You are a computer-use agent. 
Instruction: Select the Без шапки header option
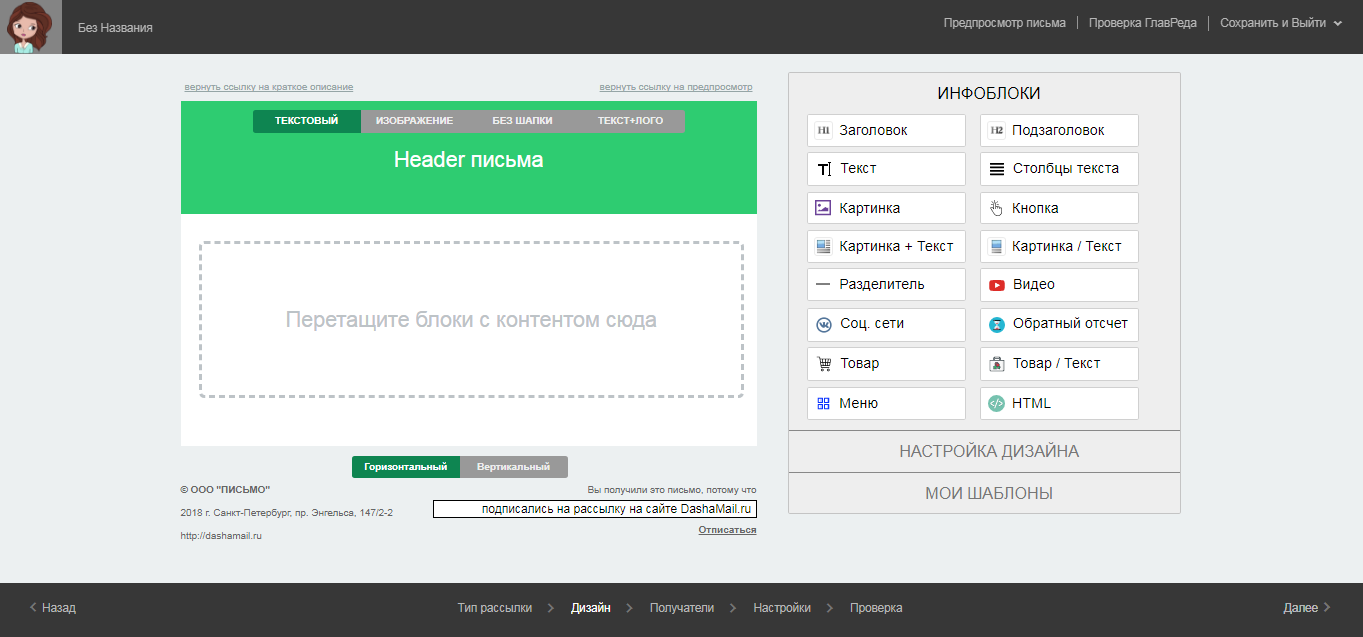(x=522, y=121)
